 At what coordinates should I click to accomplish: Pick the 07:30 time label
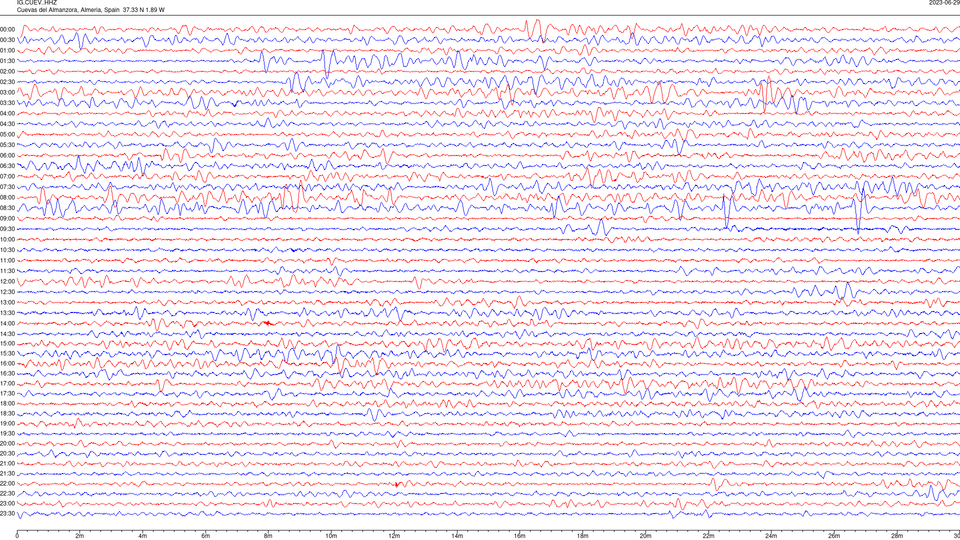tap(7, 187)
